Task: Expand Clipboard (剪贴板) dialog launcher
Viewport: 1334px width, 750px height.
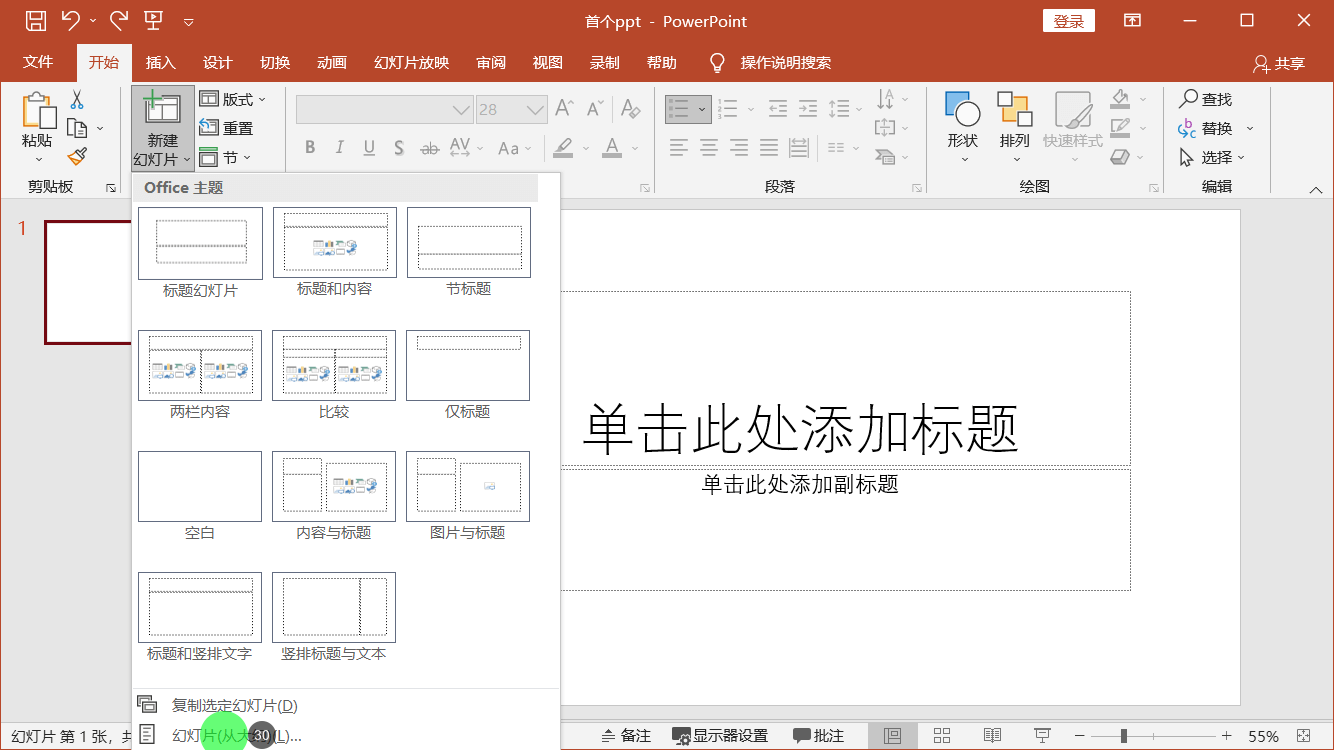Action: click(x=111, y=187)
